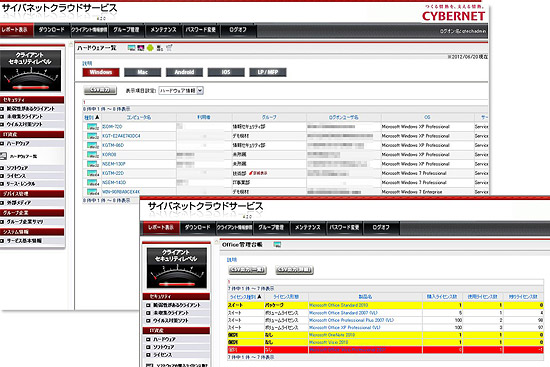550x367 pixels.
Task: Open パスワード変更 menu in the hardware window
Action: [x=201, y=30]
